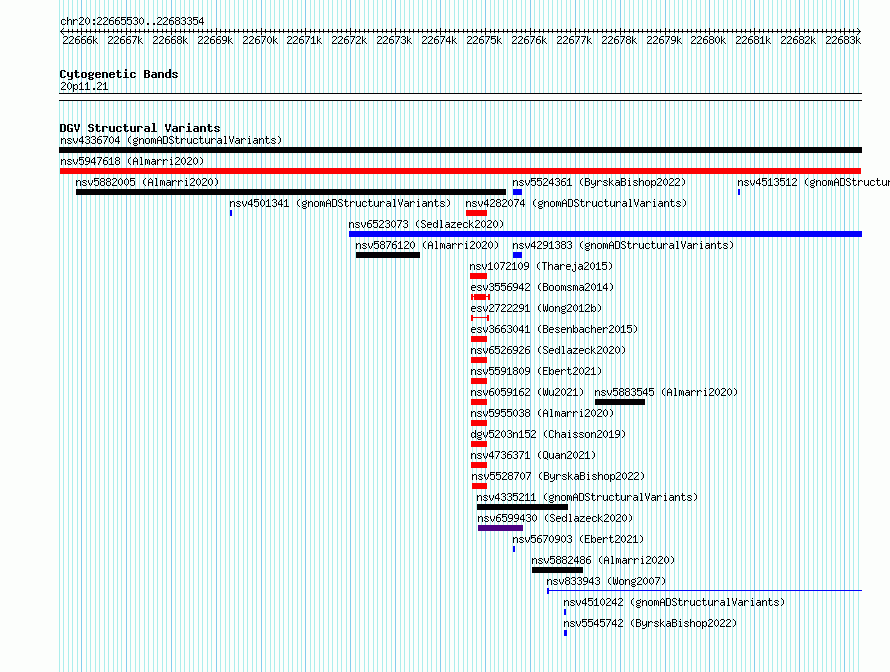
Task: Click nsv5883545 (Almarri2020) label
Action: (x=666, y=392)
